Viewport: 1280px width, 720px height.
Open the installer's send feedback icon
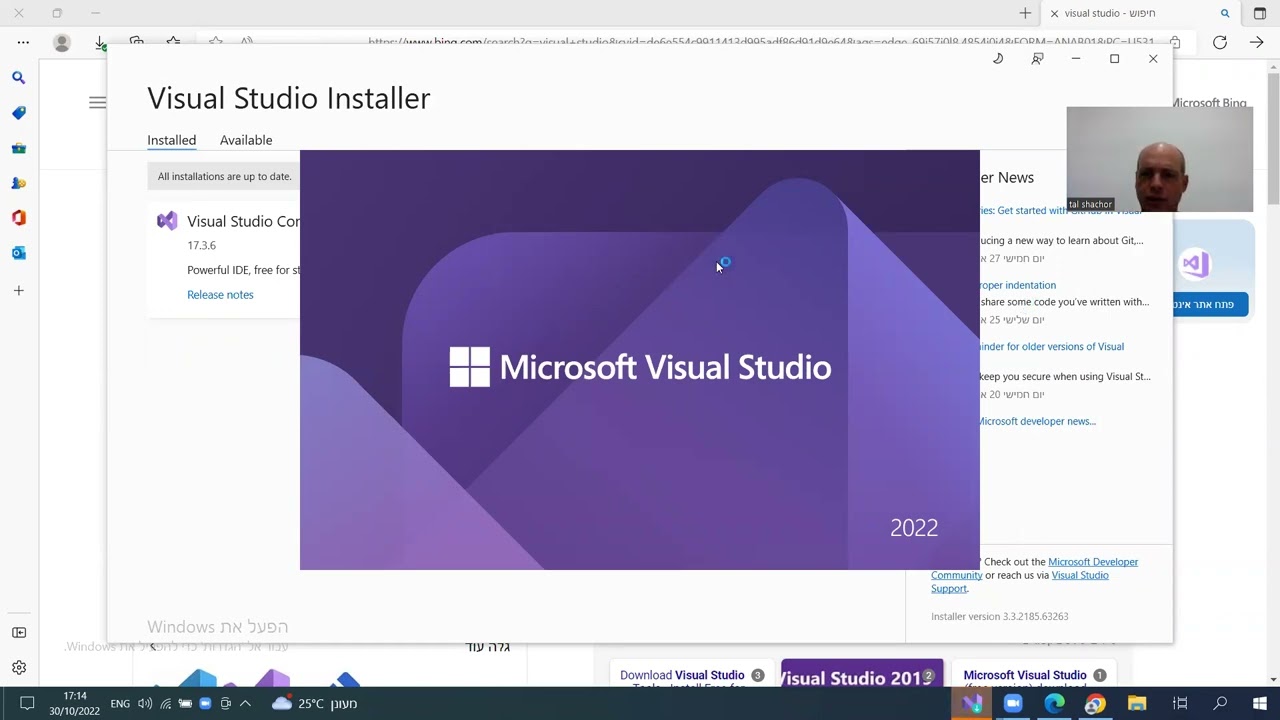point(1037,59)
